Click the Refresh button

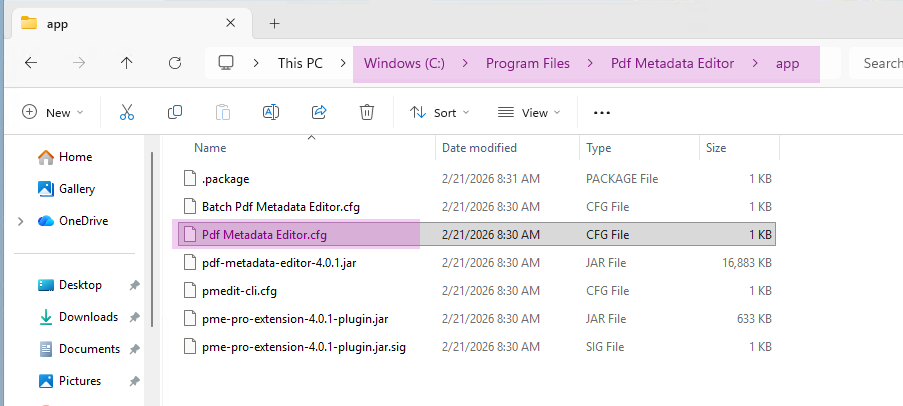[175, 63]
